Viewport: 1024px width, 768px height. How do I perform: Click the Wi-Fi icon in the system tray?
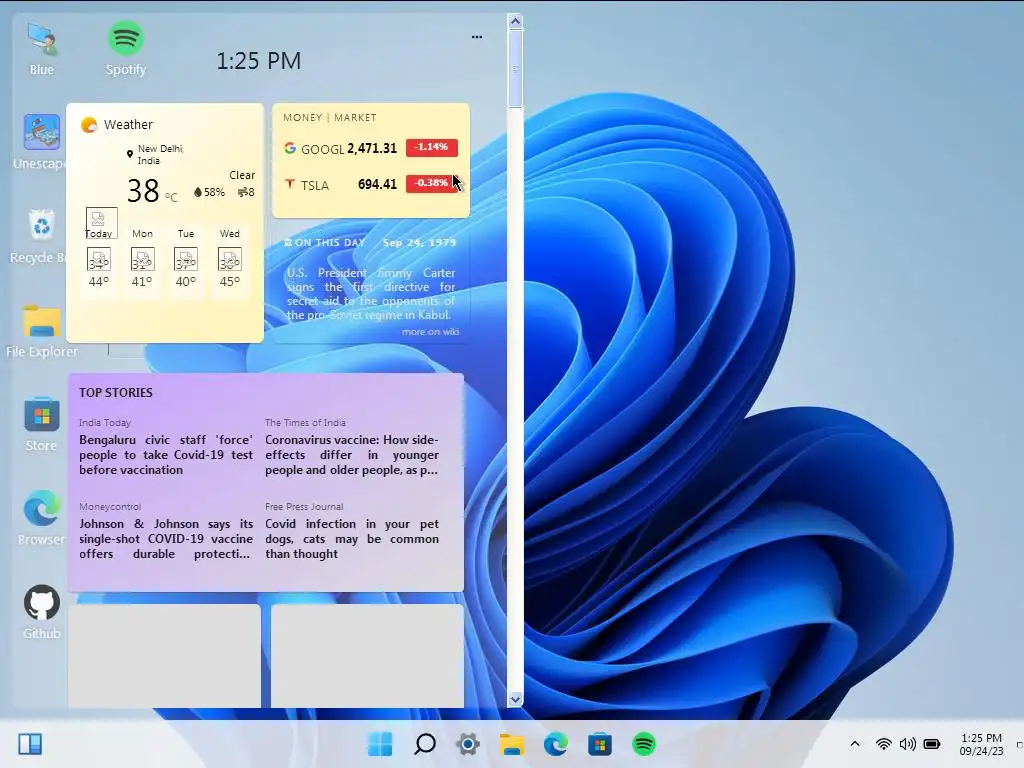tap(884, 744)
